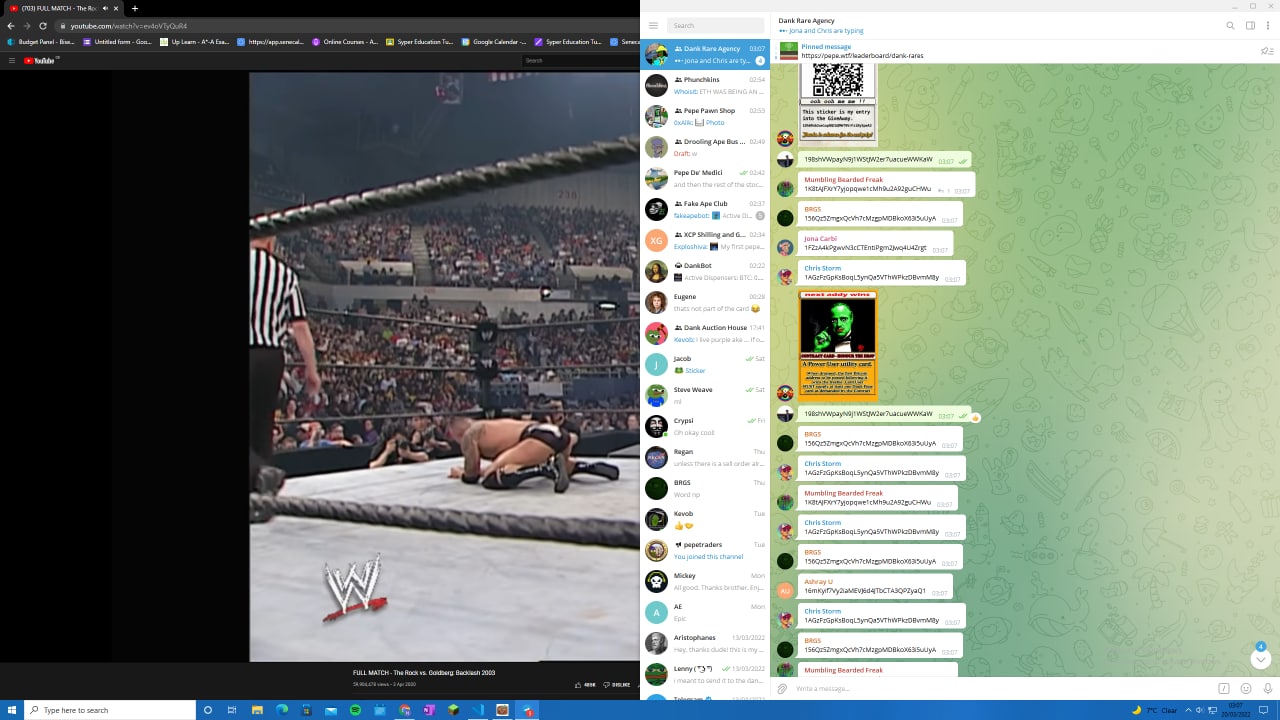The image size is (1280, 720).
Task: Open the Drooling Ape Bus chat
Action: pyautogui.click(x=705, y=148)
